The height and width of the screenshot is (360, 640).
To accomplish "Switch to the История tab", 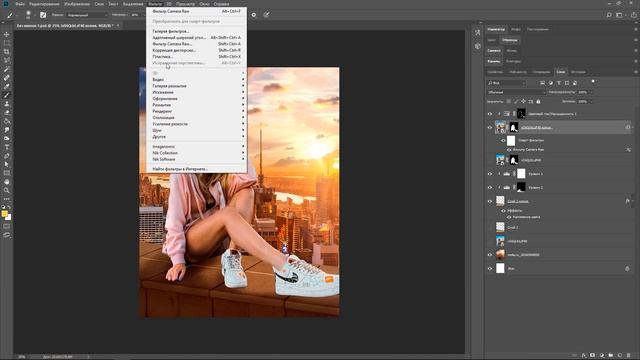I will [x=578, y=72].
